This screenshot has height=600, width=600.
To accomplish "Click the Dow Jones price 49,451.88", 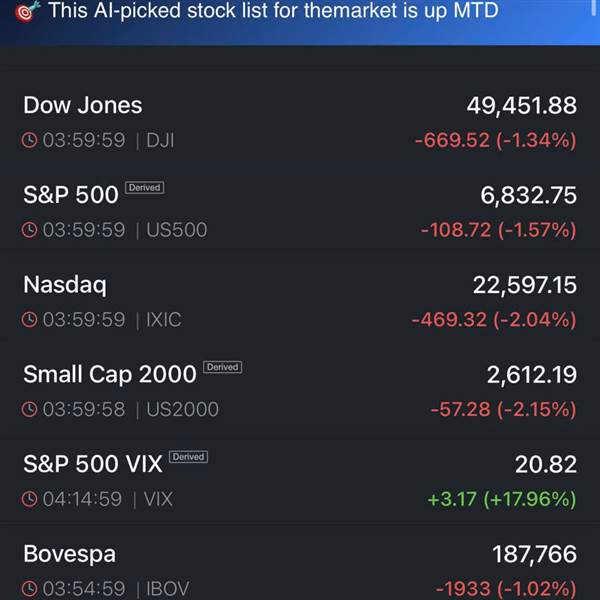I will pos(521,106).
